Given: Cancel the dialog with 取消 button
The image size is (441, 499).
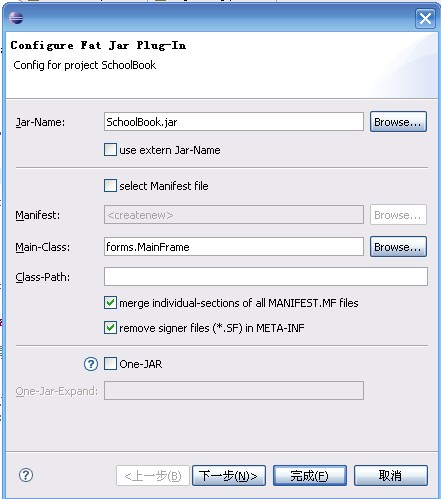Looking at the screenshot, I should 391,475.
